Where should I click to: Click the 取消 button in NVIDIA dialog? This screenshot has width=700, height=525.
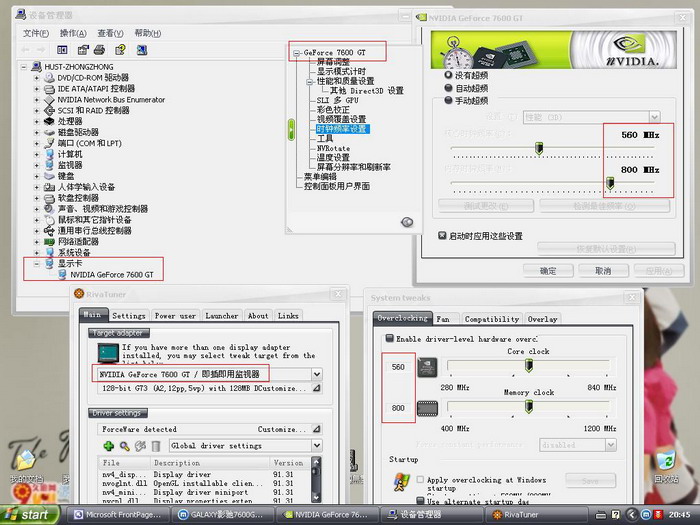603,271
